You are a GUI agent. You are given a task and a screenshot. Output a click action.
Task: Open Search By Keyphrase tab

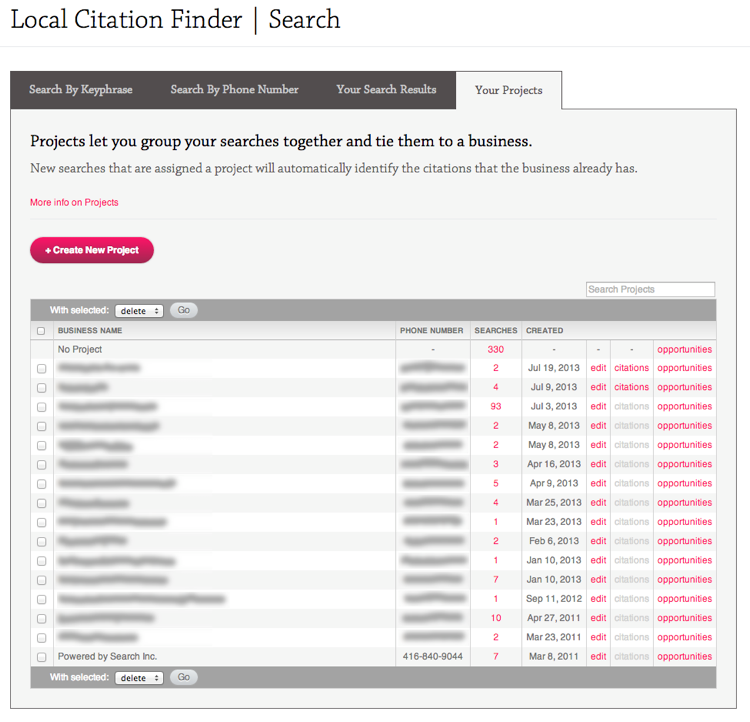pos(81,90)
